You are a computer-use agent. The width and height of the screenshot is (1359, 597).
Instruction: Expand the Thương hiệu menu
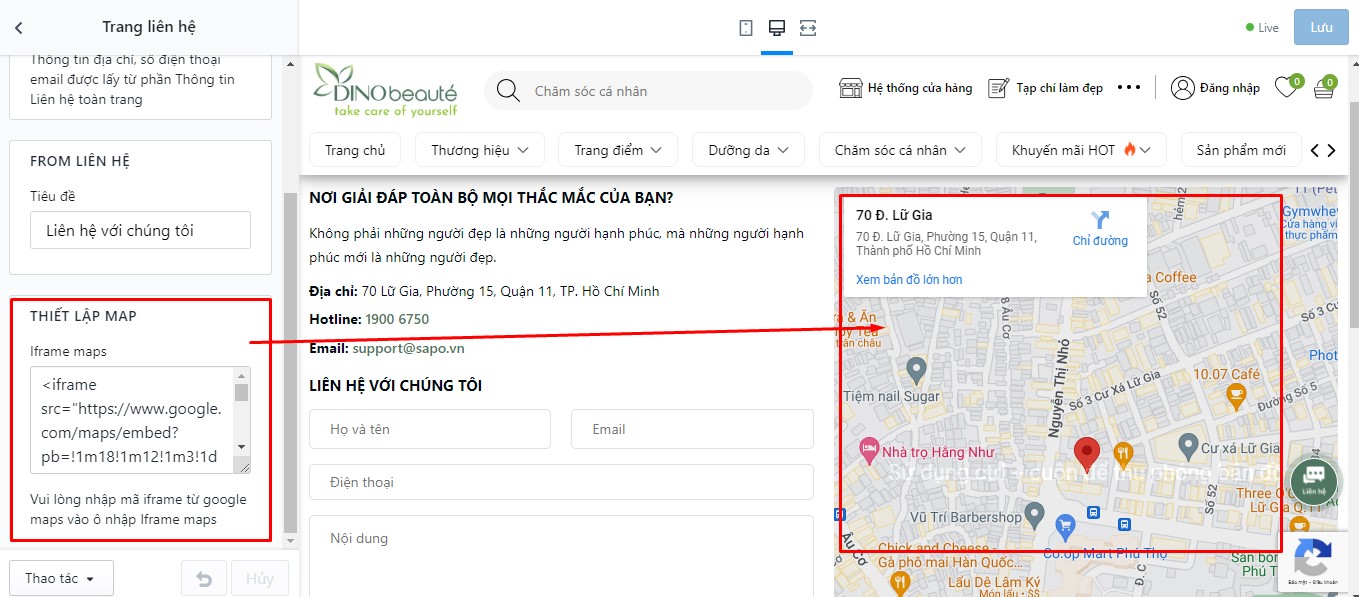point(480,150)
